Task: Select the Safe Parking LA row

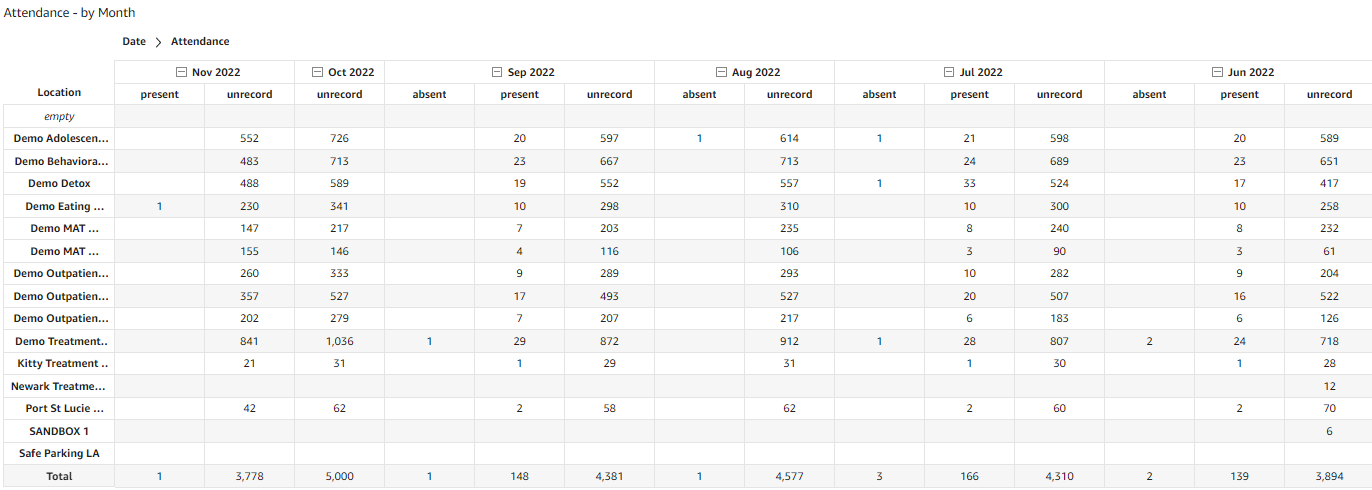Action: [59, 454]
